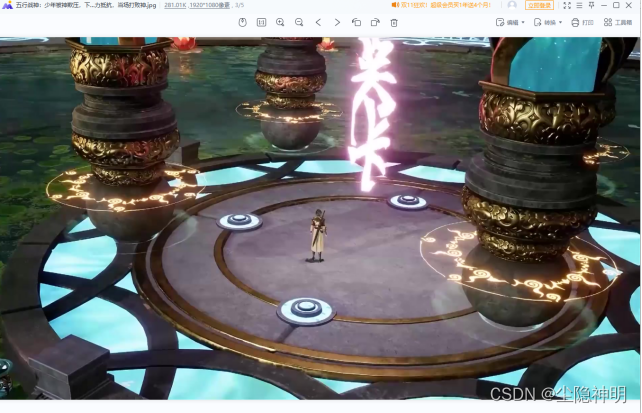The image size is (642, 413).
Task: Enter full screen view
Action: click(x=567, y=5)
